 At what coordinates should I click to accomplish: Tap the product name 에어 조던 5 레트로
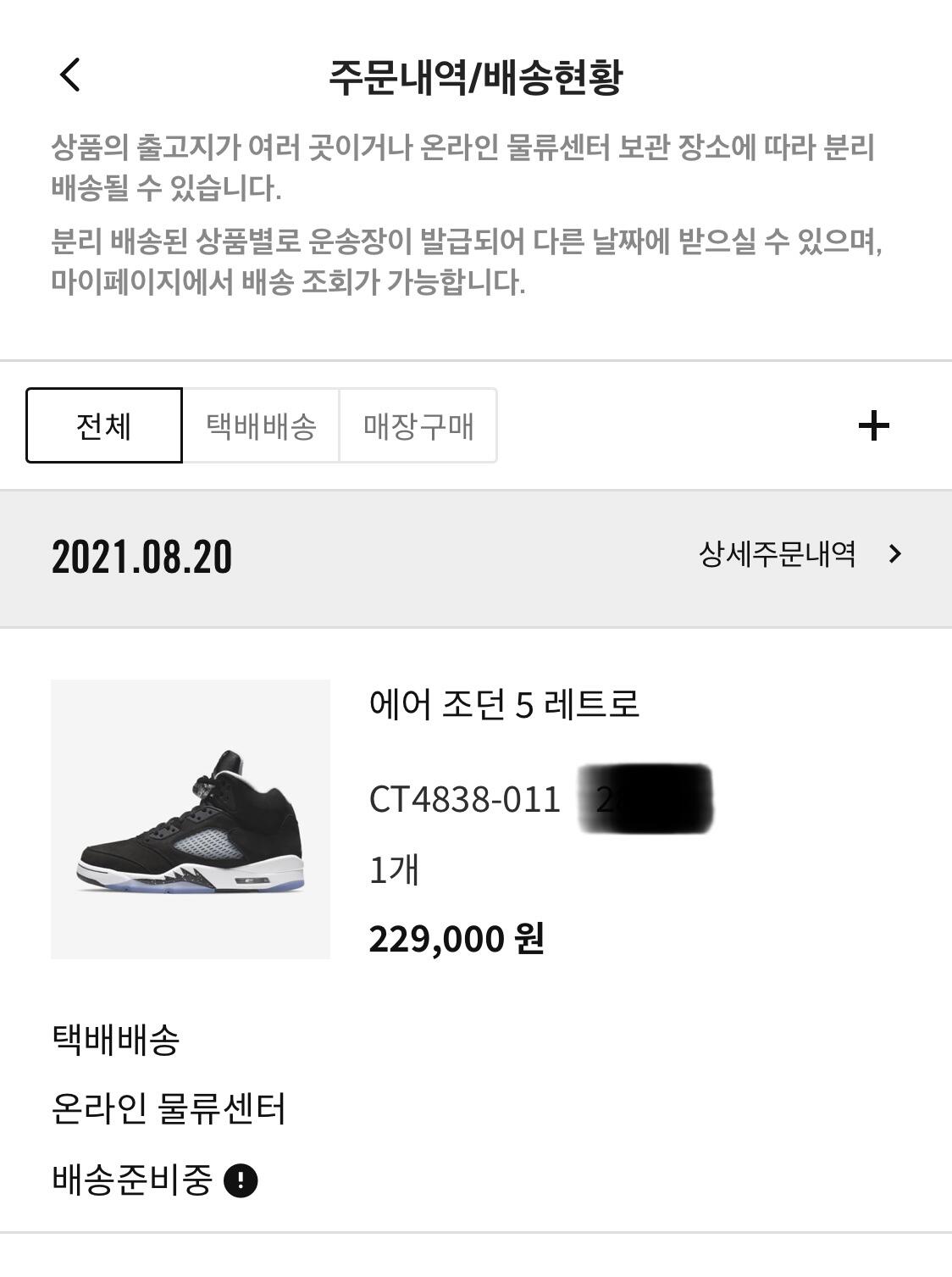click(x=504, y=703)
